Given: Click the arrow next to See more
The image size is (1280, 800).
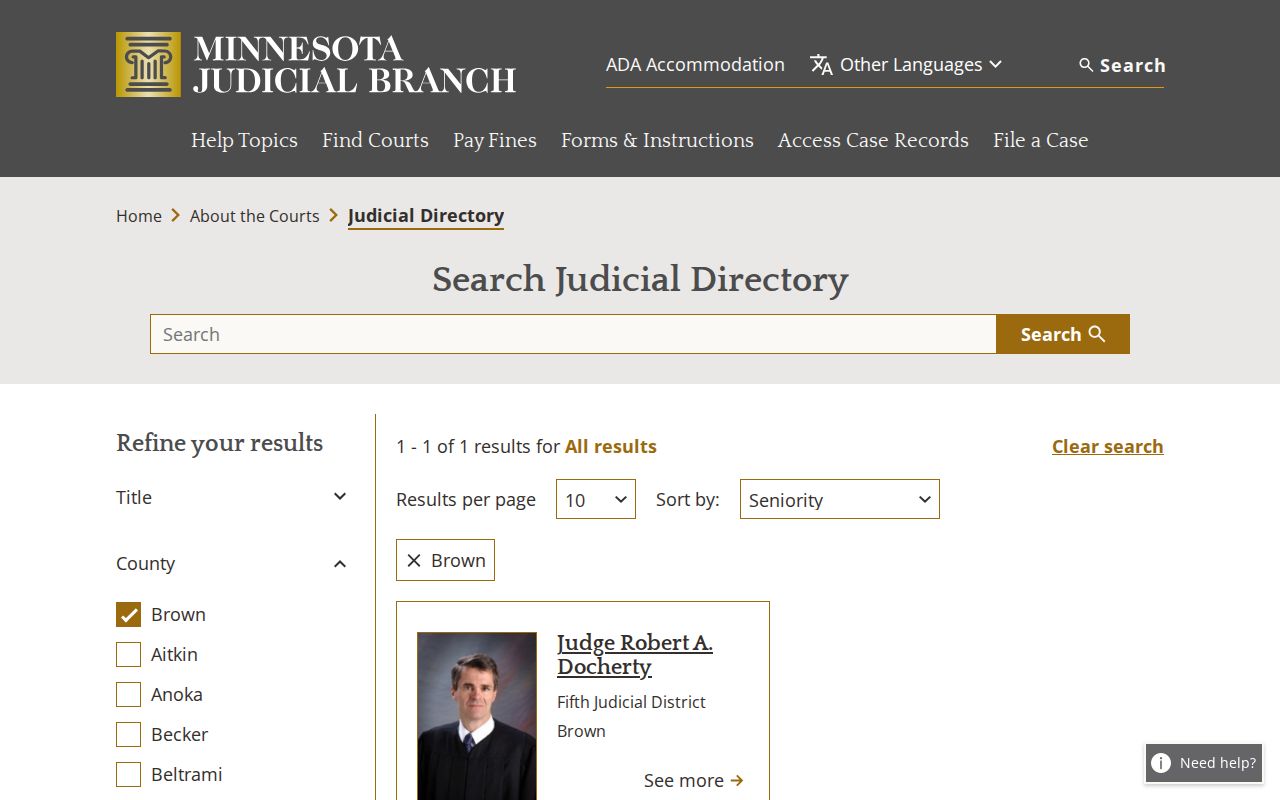Looking at the screenshot, I should (737, 781).
